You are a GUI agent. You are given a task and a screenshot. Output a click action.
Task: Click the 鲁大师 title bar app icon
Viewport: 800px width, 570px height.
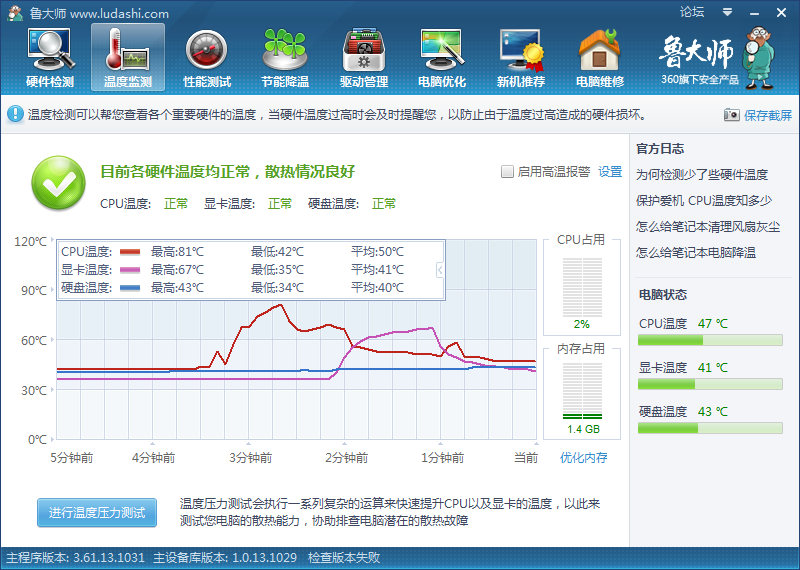tap(16, 13)
